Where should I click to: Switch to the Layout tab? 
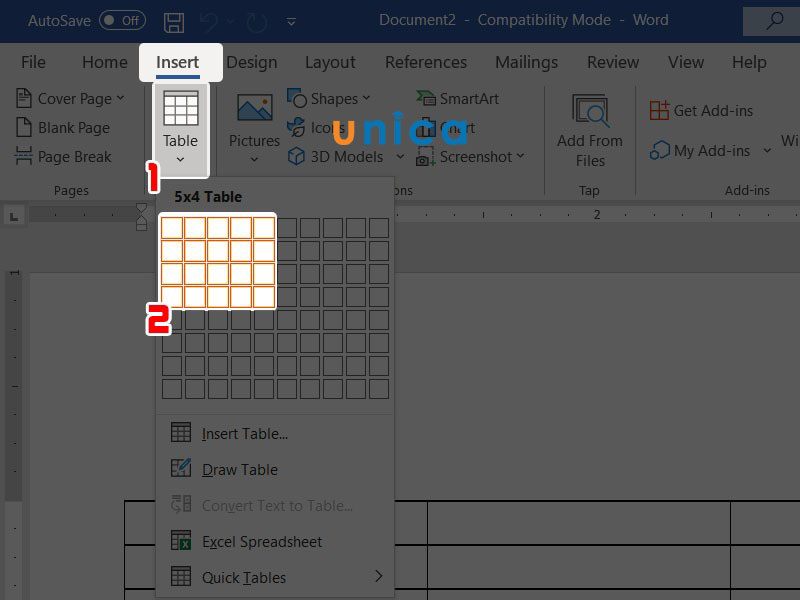tap(330, 62)
